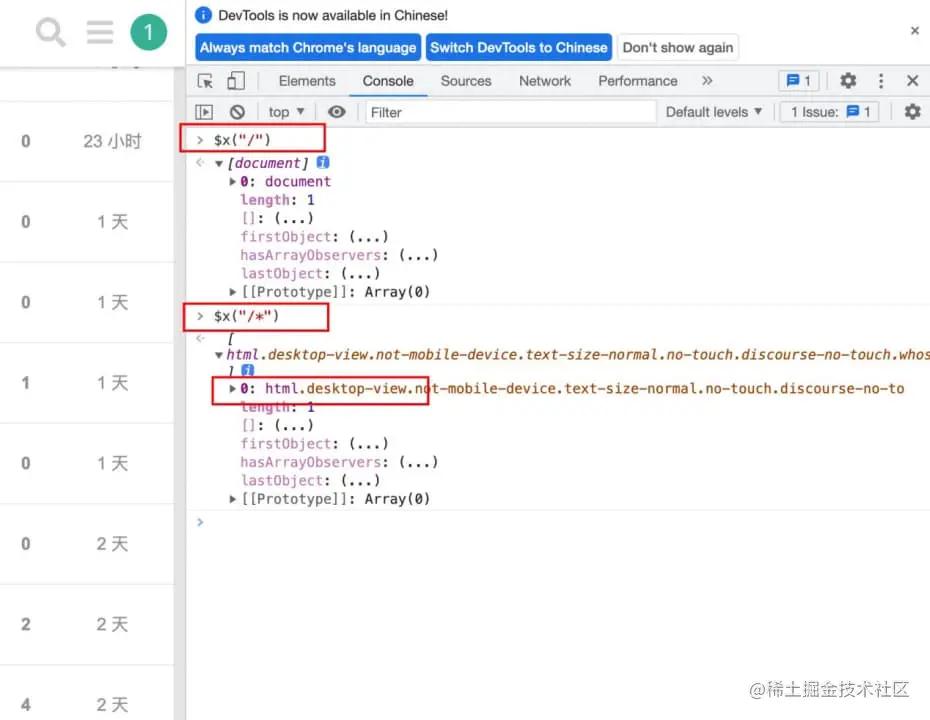930x720 pixels.
Task: Switch to the Network tab
Action: pyautogui.click(x=544, y=80)
